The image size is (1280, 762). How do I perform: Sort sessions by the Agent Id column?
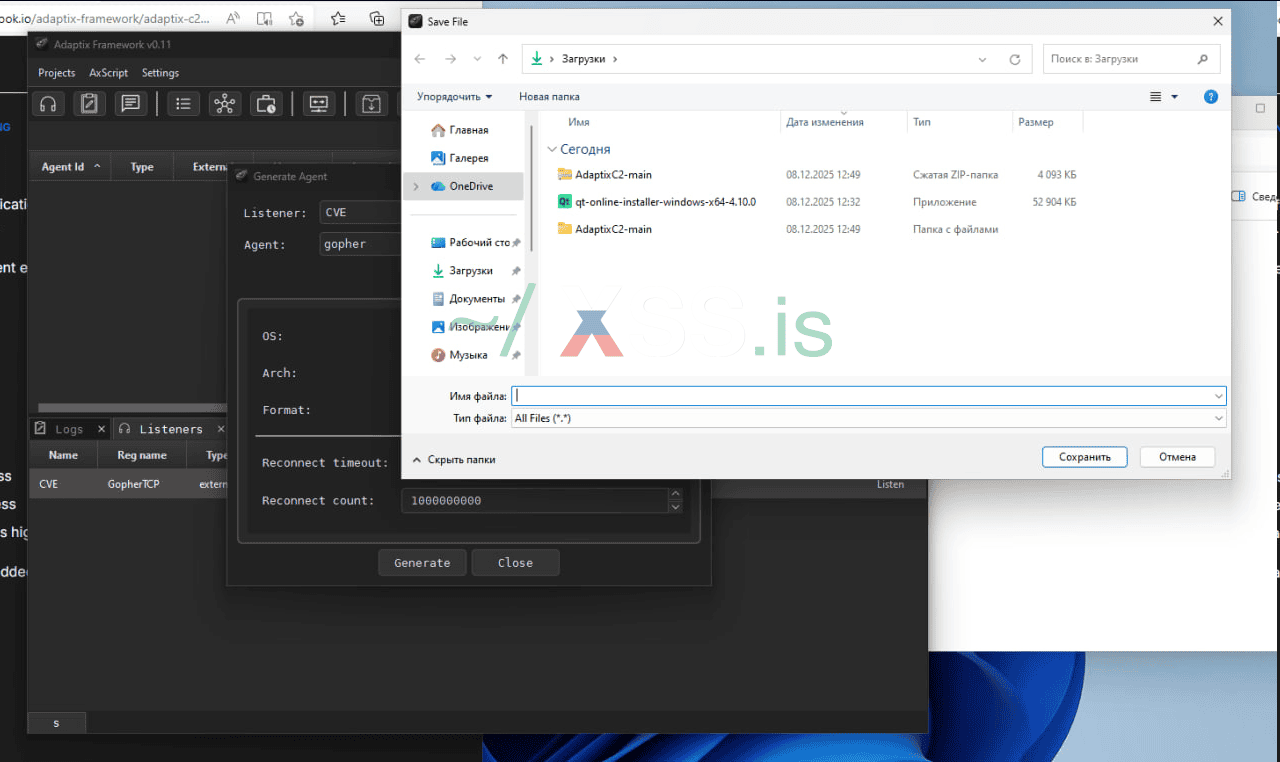[x=70, y=167]
